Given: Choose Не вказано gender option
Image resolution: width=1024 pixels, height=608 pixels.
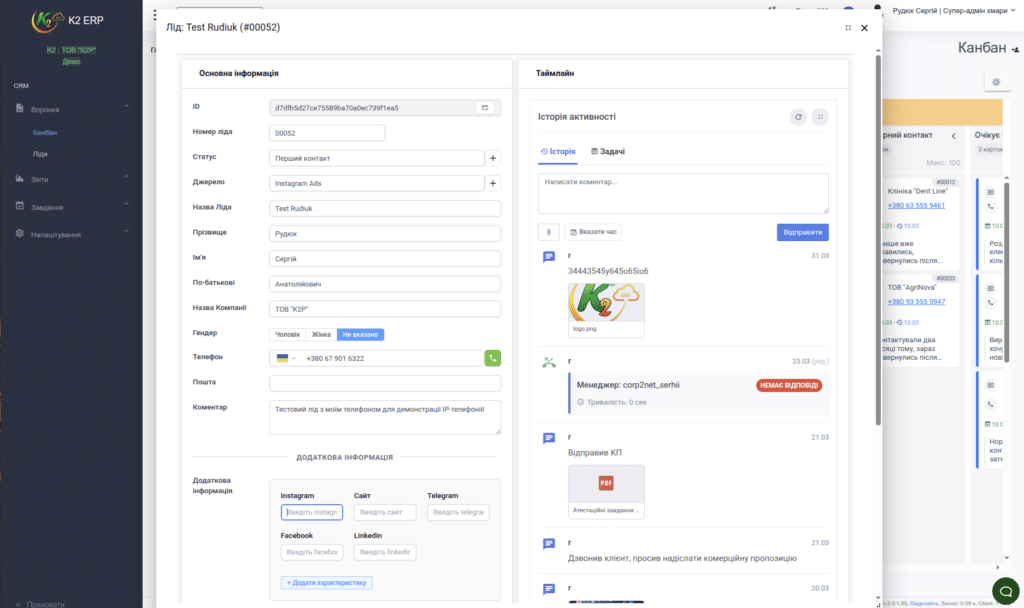Looking at the screenshot, I should [x=360, y=334].
